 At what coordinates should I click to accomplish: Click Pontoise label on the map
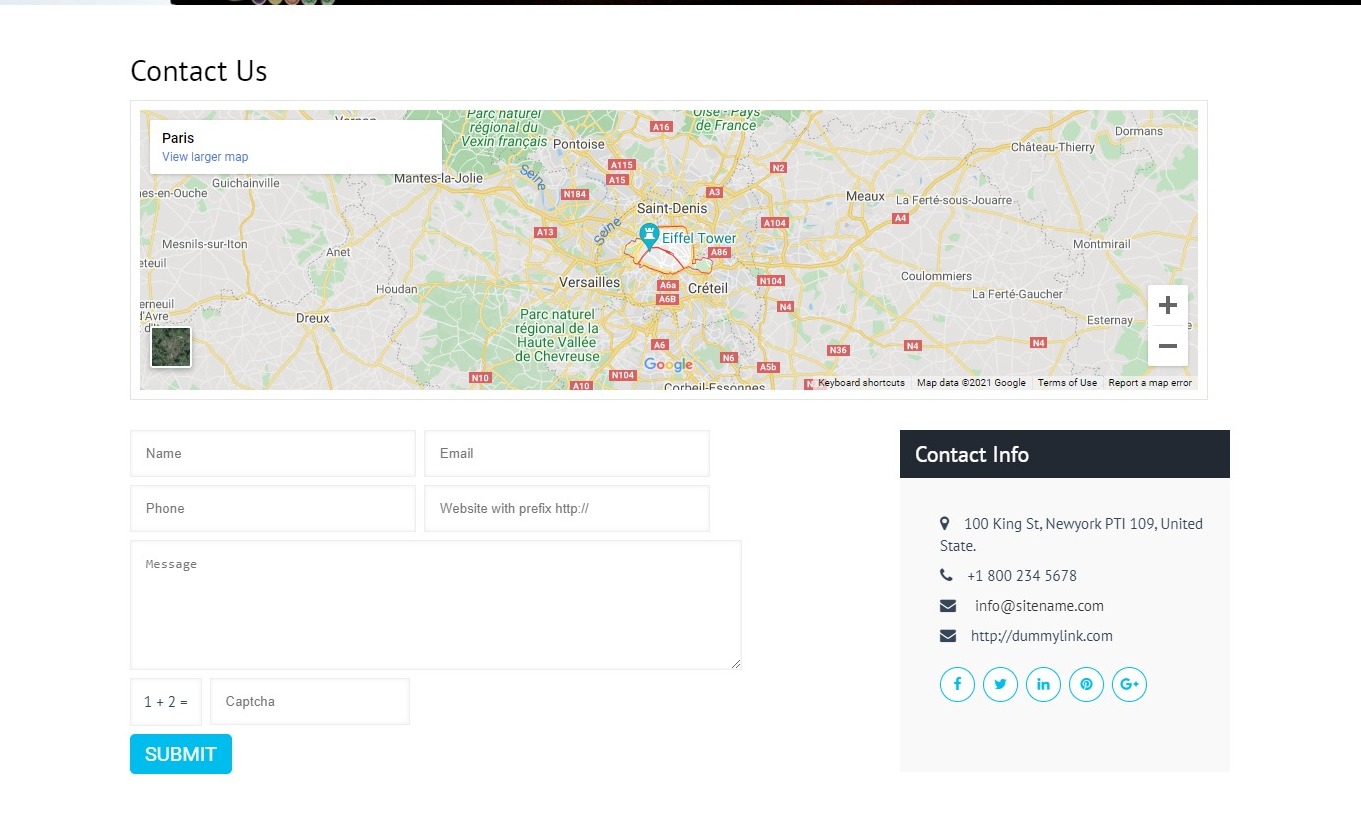click(579, 144)
